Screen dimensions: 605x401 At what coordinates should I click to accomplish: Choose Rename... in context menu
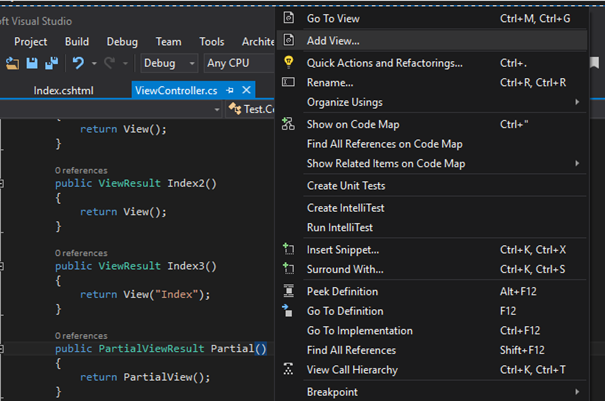(x=432, y=82)
